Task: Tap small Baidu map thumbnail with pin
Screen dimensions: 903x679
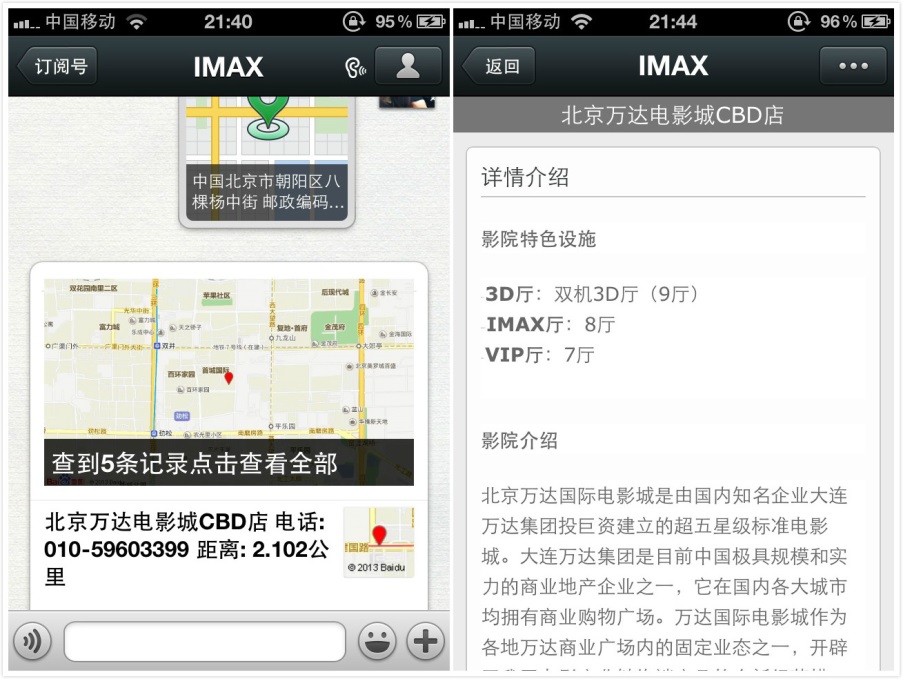Action: [x=378, y=542]
